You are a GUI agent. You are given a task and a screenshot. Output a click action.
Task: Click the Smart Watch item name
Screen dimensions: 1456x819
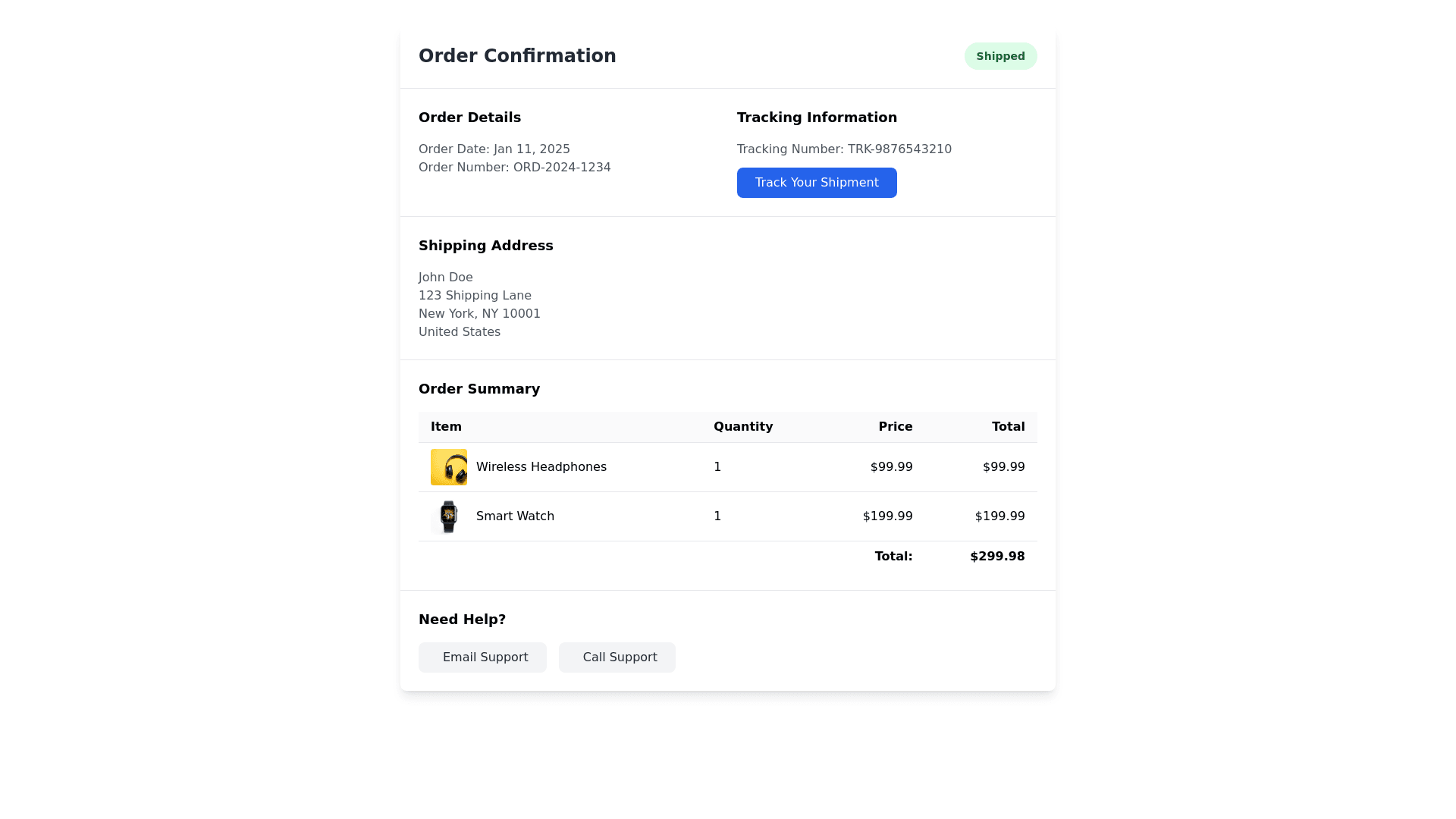(515, 516)
